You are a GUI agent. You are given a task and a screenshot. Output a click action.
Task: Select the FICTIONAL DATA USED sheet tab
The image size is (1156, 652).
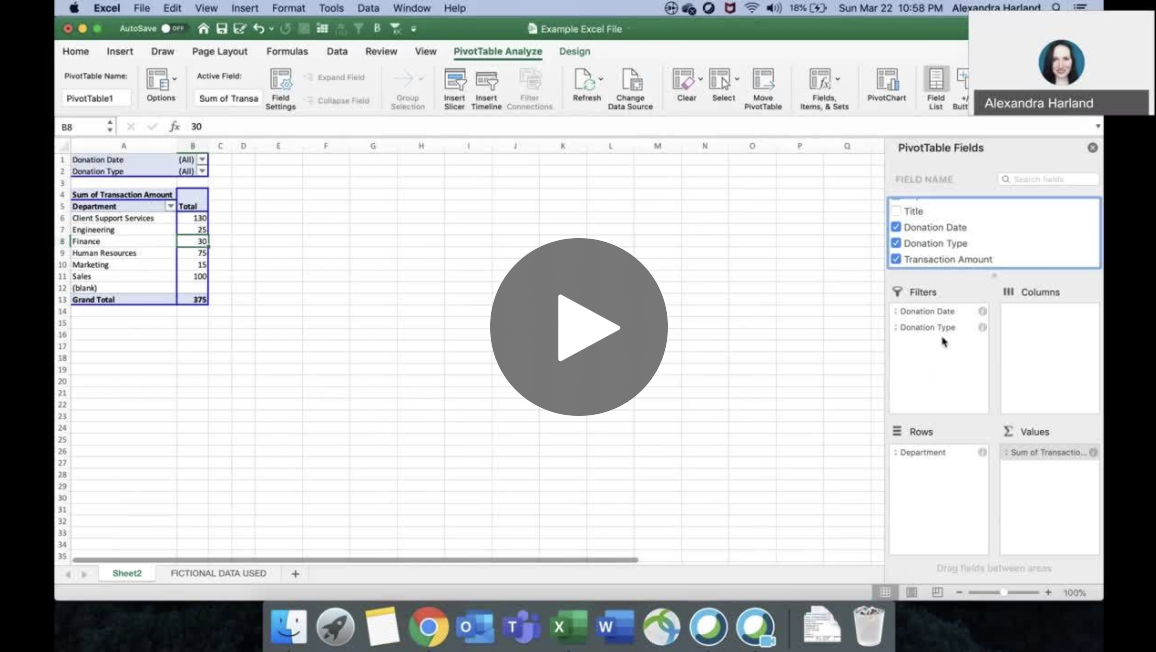(x=218, y=574)
